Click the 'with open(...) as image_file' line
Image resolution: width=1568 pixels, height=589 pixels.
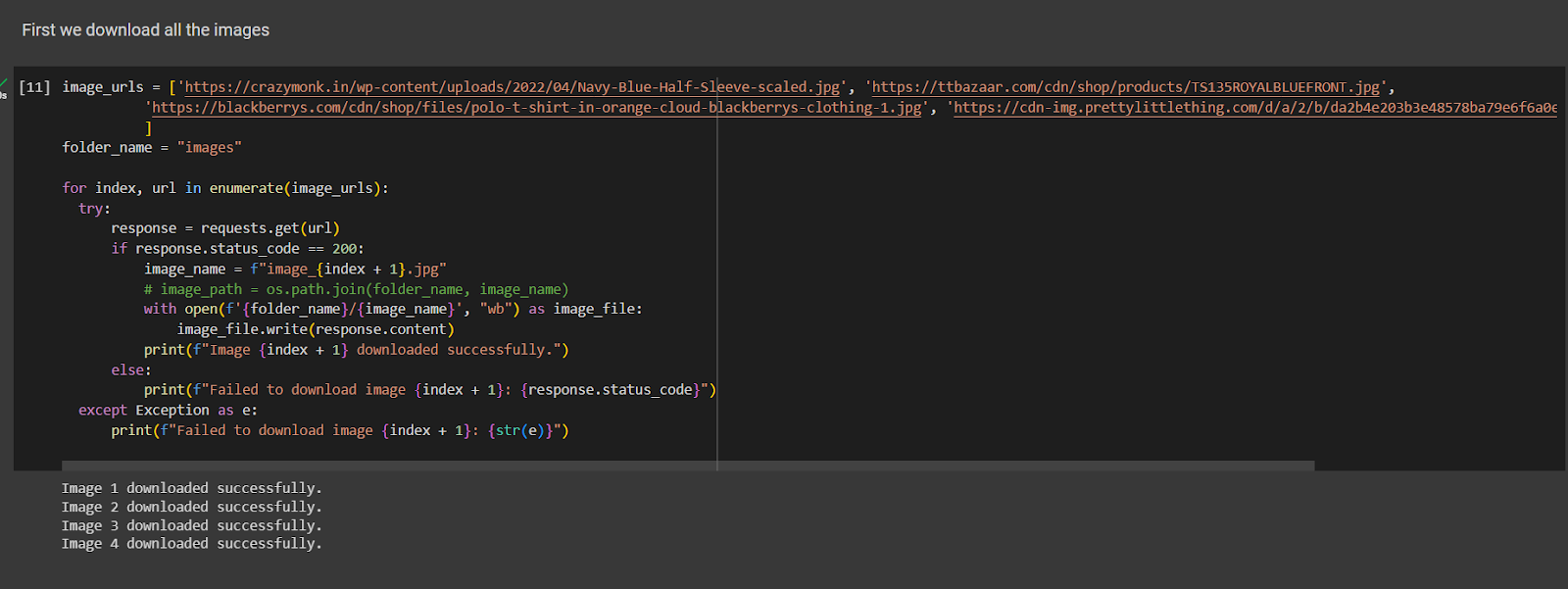(393, 309)
